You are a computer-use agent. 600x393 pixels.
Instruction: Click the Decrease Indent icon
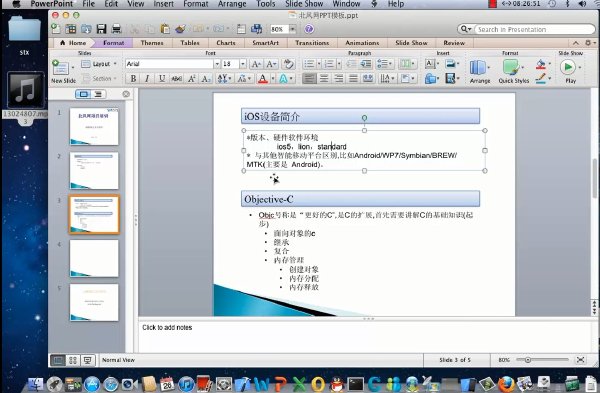pyautogui.click(x=351, y=64)
